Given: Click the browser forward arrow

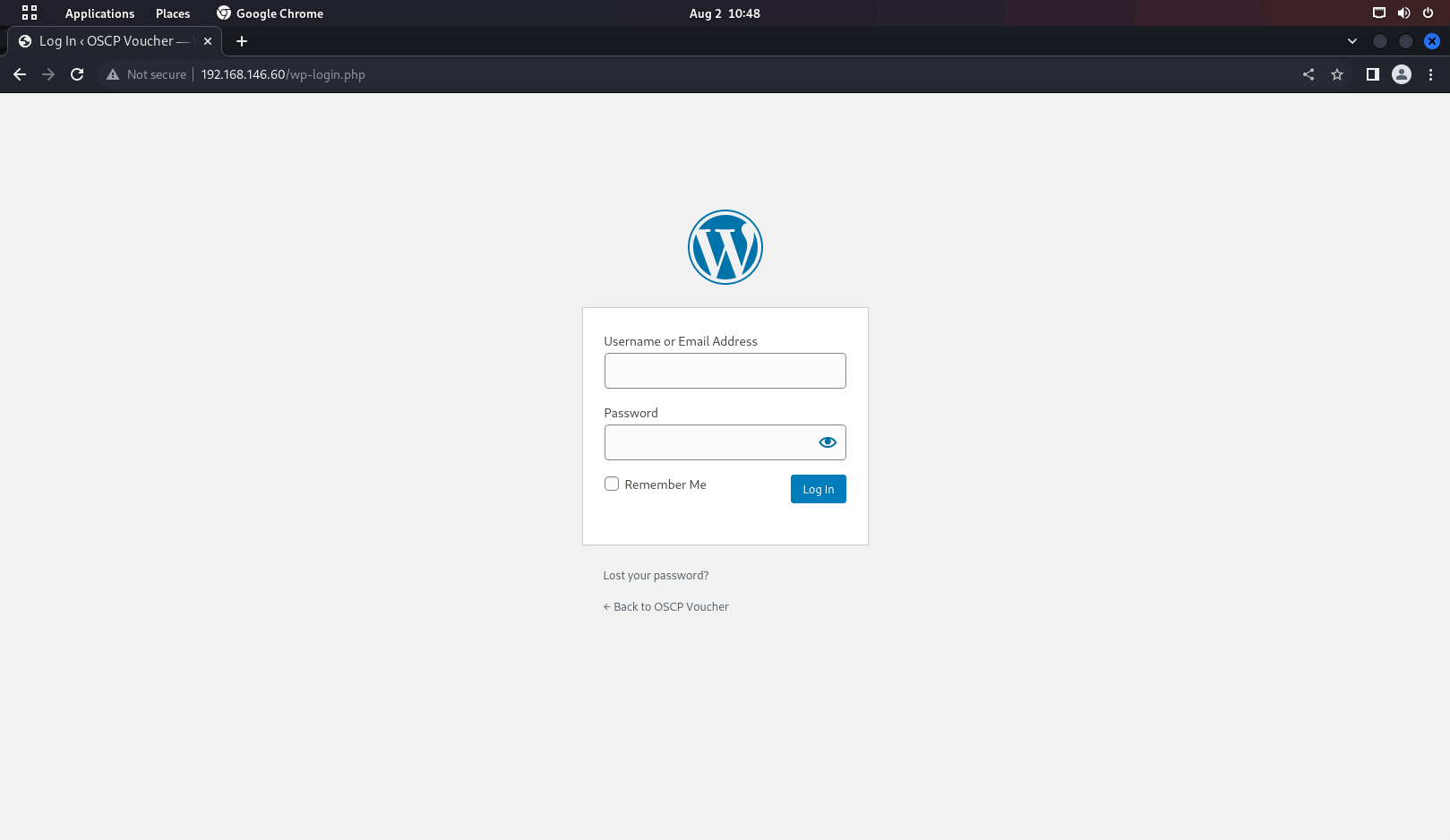Looking at the screenshot, I should tap(48, 74).
